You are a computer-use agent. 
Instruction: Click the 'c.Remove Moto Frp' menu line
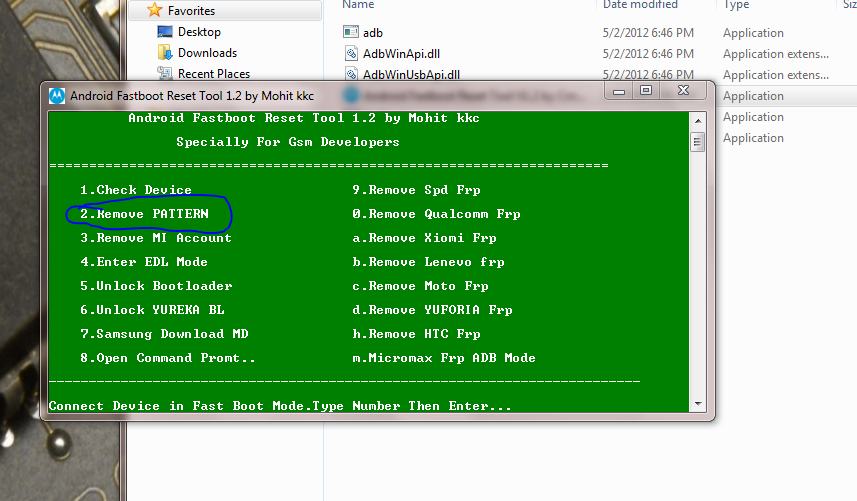pos(420,286)
